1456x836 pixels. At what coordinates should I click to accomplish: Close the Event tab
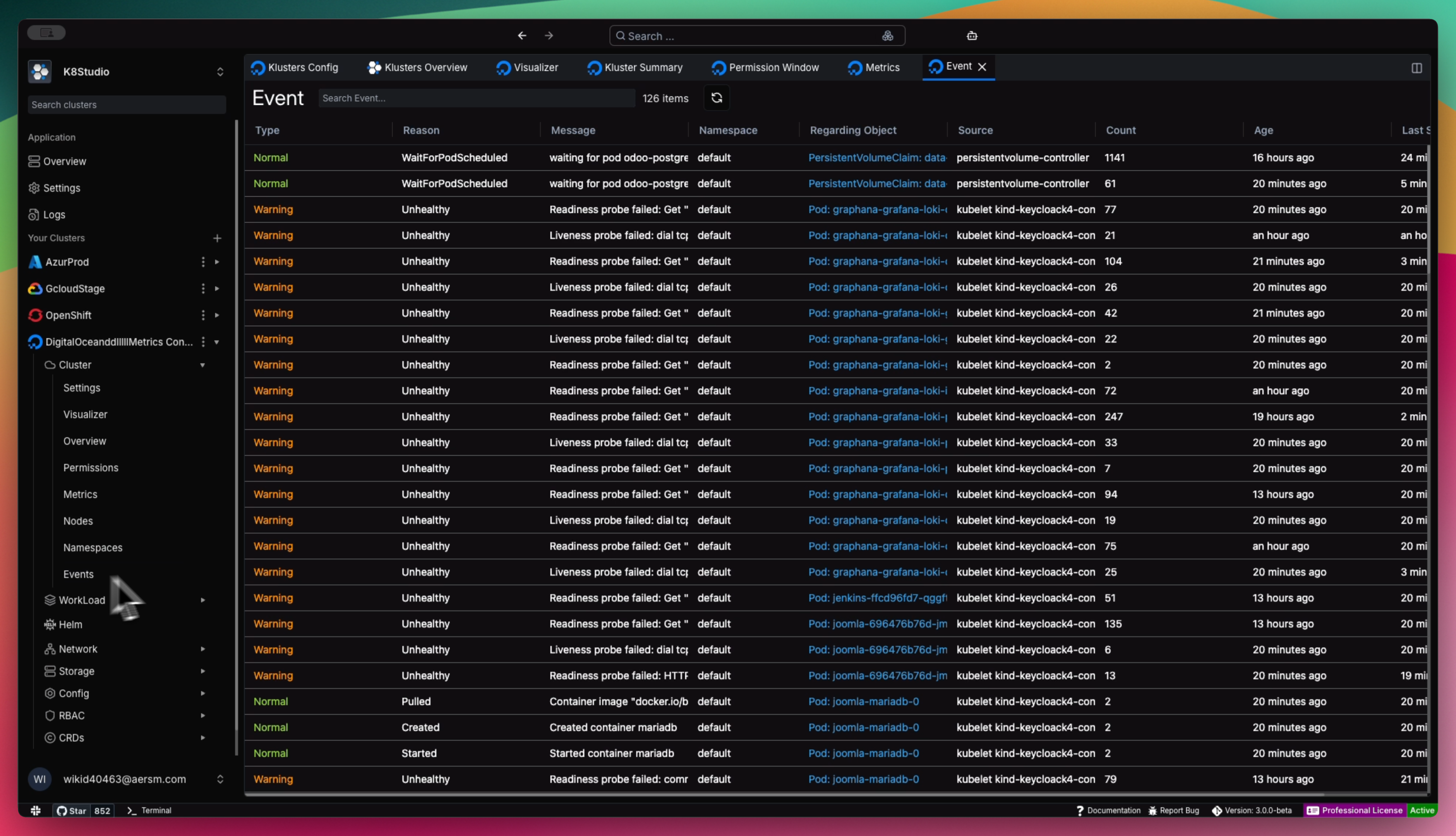(x=982, y=67)
